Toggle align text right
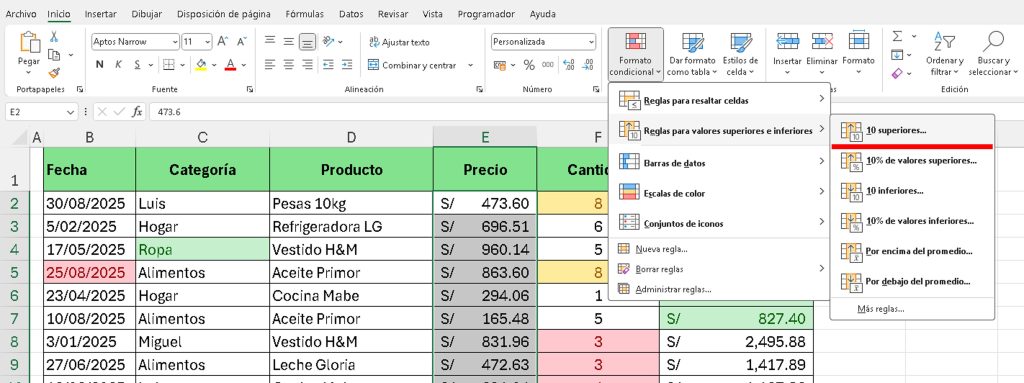The image size is (1024, 383). click(x=307, y=65)
